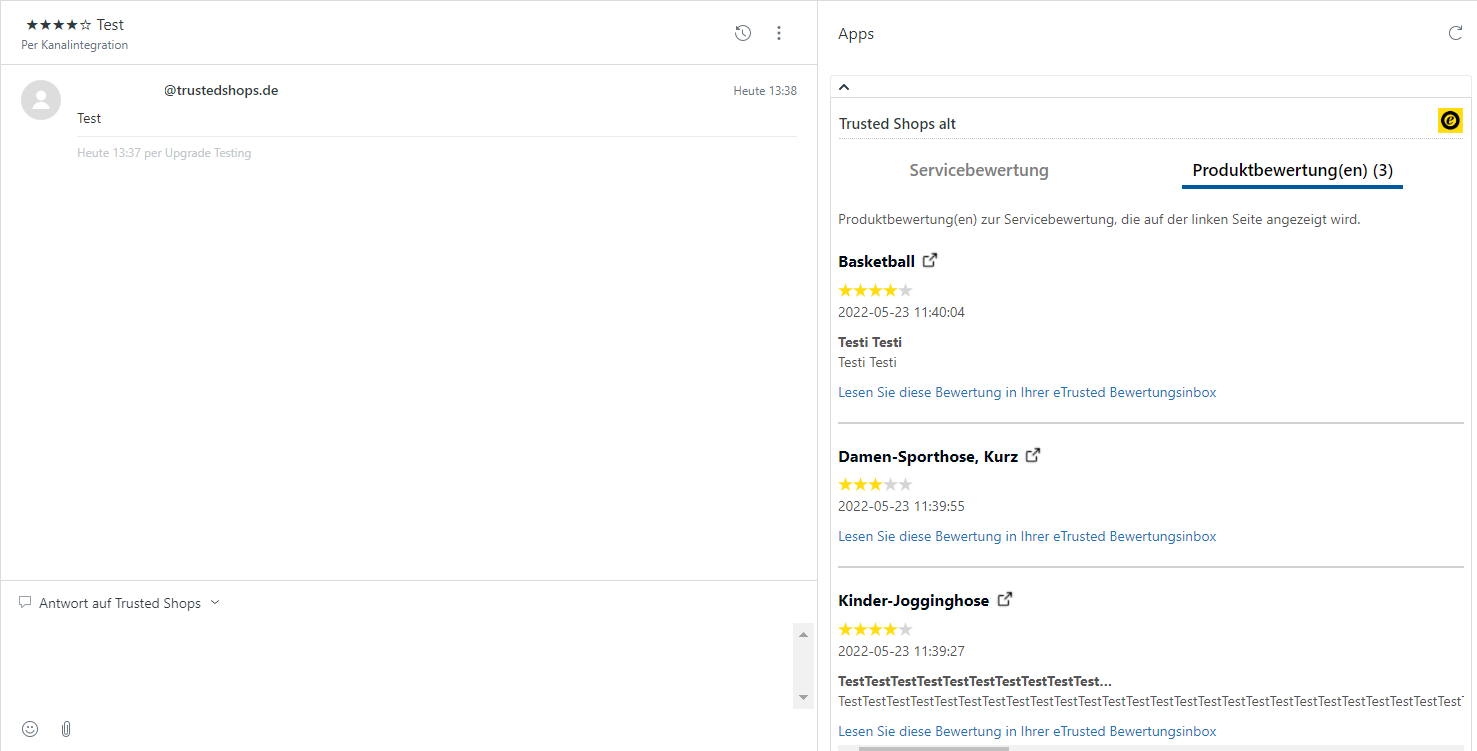The height and width of the screenshot is (751, 1477).
Task: Open the three-dot more options menu
Action: 779,33
